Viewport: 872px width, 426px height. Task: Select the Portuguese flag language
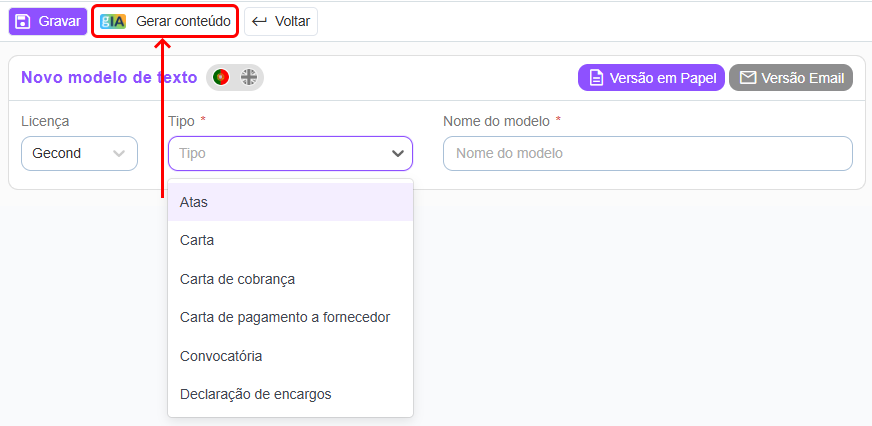221,77
